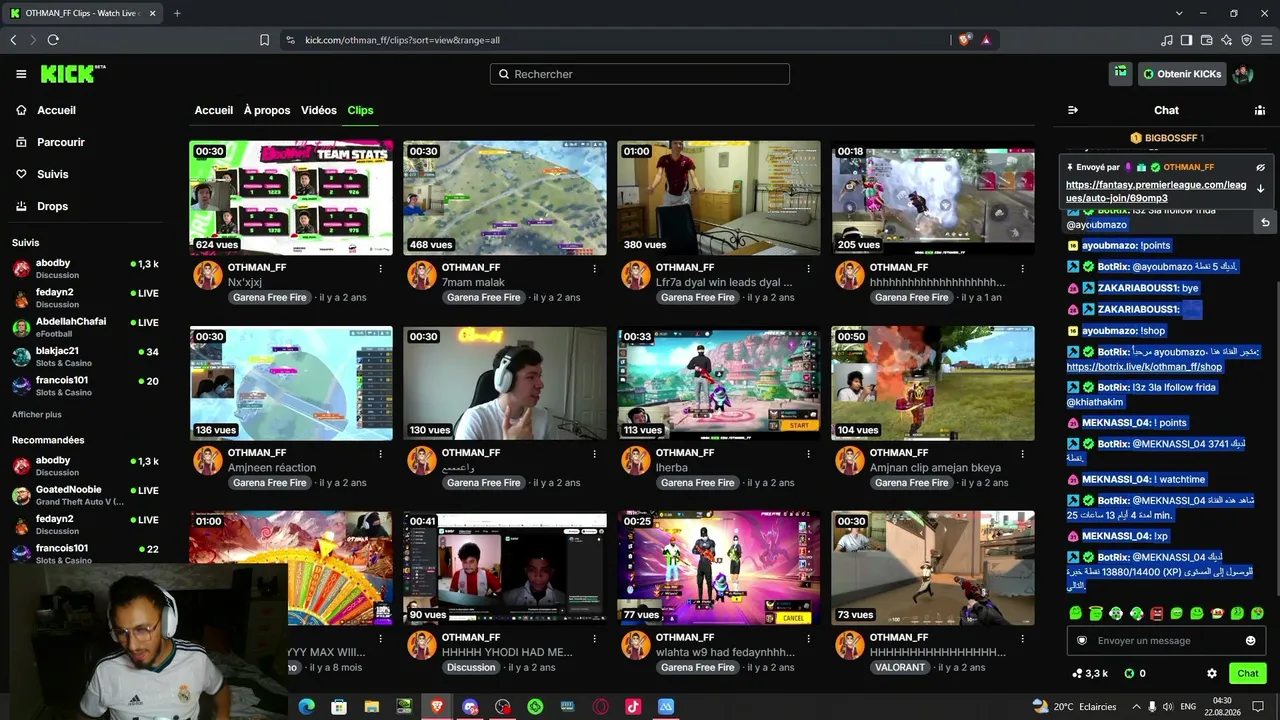Open the Brave VPN shield icon
Image resolution: width=1280 pixels, height=720 pixels.
pos(1246,40)
